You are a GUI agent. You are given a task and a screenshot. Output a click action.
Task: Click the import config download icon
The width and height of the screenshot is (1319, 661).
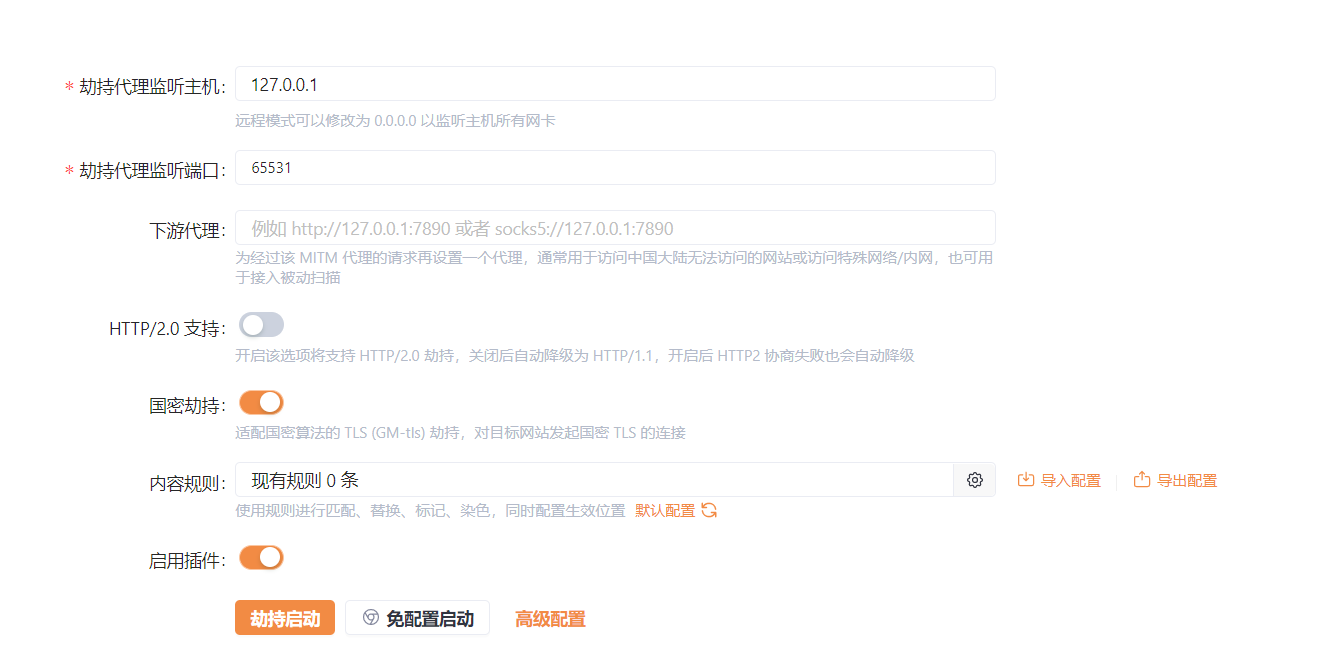(1025, 480)
